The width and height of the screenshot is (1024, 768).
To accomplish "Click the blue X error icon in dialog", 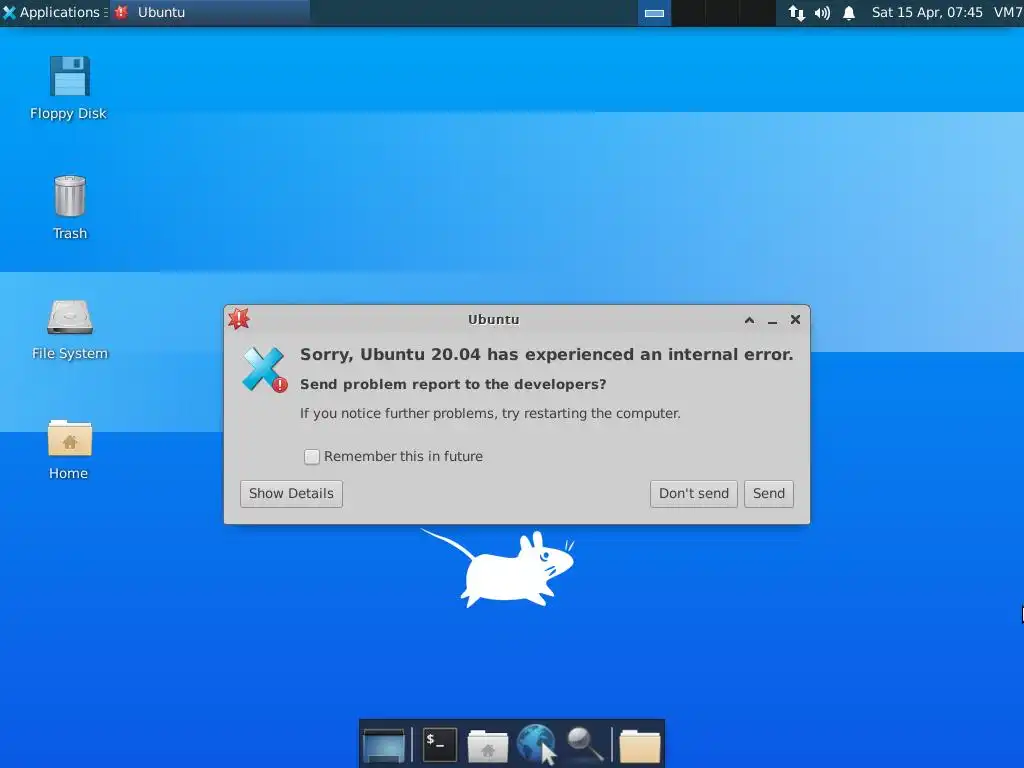I will pos(264,370).
